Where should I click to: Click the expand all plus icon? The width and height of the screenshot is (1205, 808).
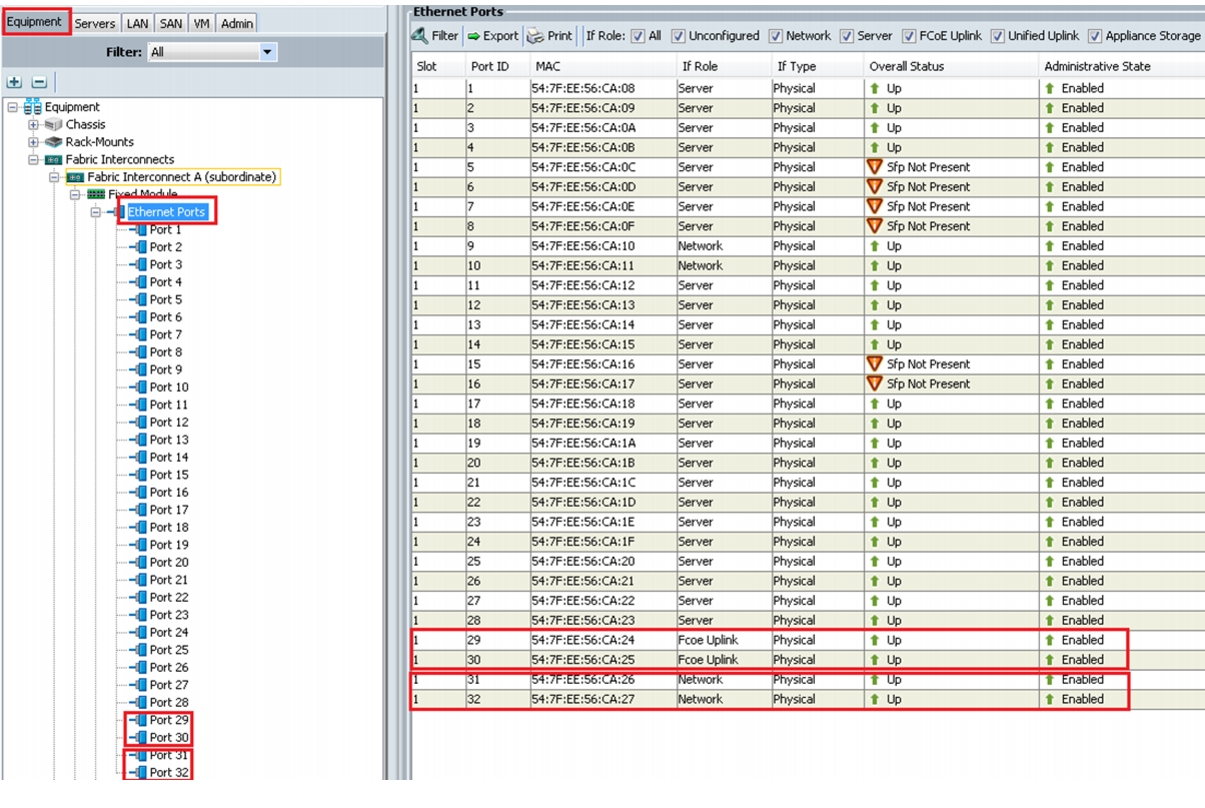click(15, 82)
